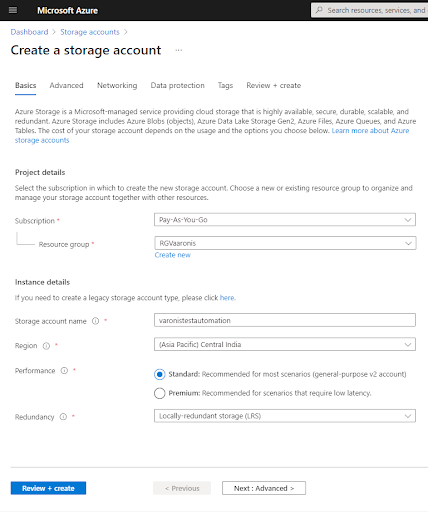This screenshot has width=428, height=512.
Task: Switch to the Networking tab
Action: 117,86
